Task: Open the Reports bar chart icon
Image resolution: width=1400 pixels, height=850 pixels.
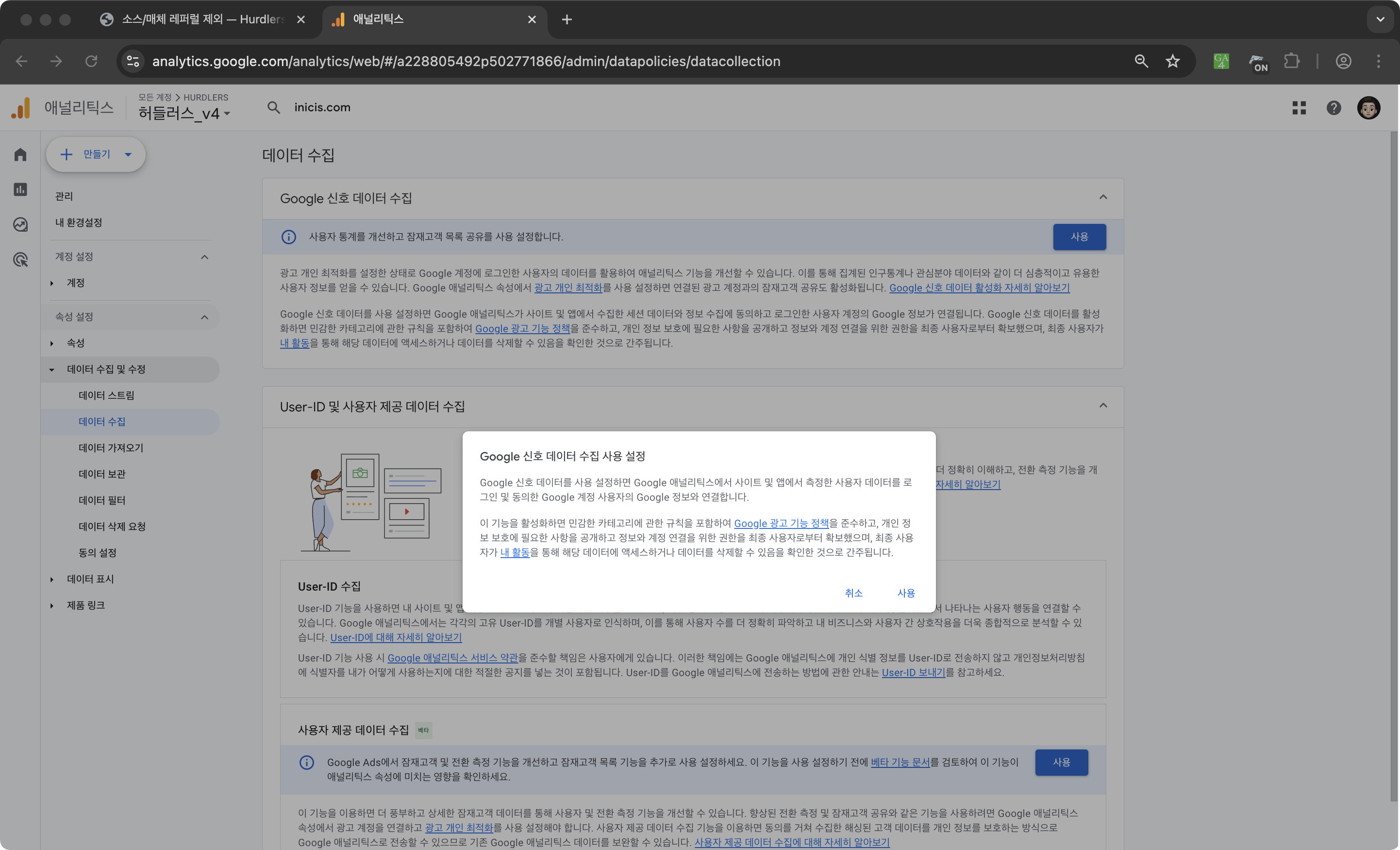Action: point(20,189)
